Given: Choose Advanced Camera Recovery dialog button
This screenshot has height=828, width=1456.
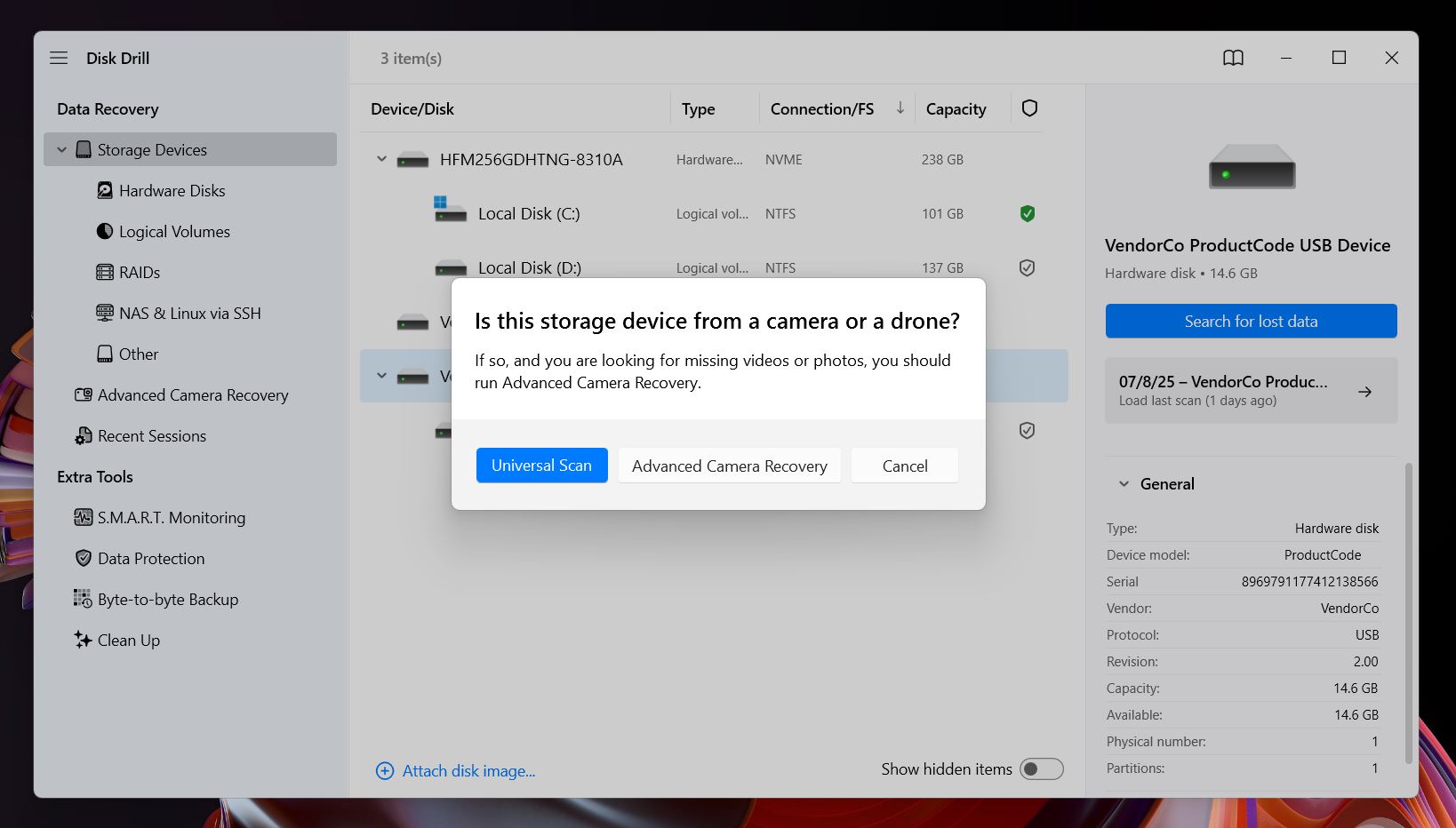Looking at the screenshot, I should pos(729,466).
